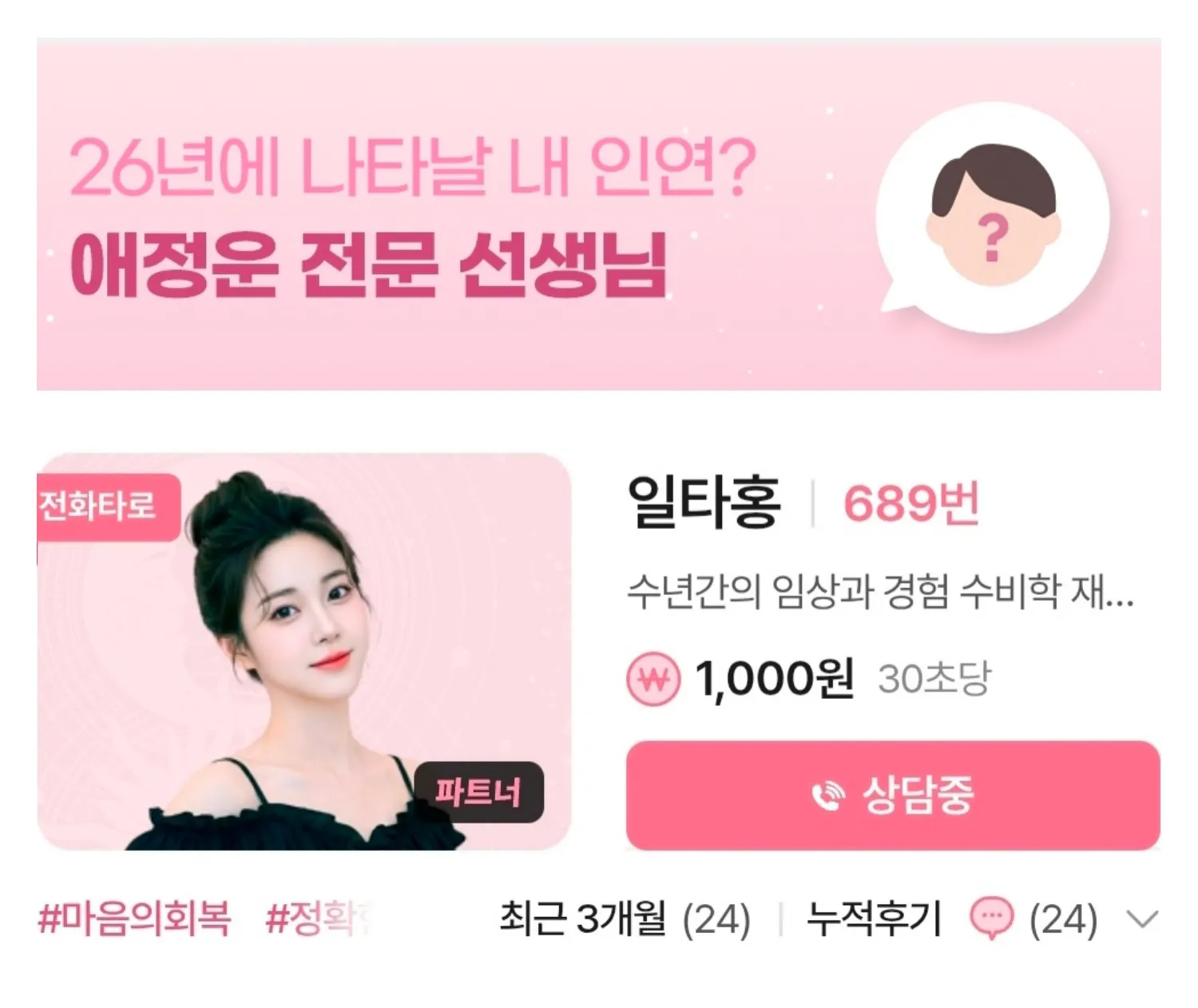Click the 애정운 전문 선생님 banner heading

pos(368,266)
